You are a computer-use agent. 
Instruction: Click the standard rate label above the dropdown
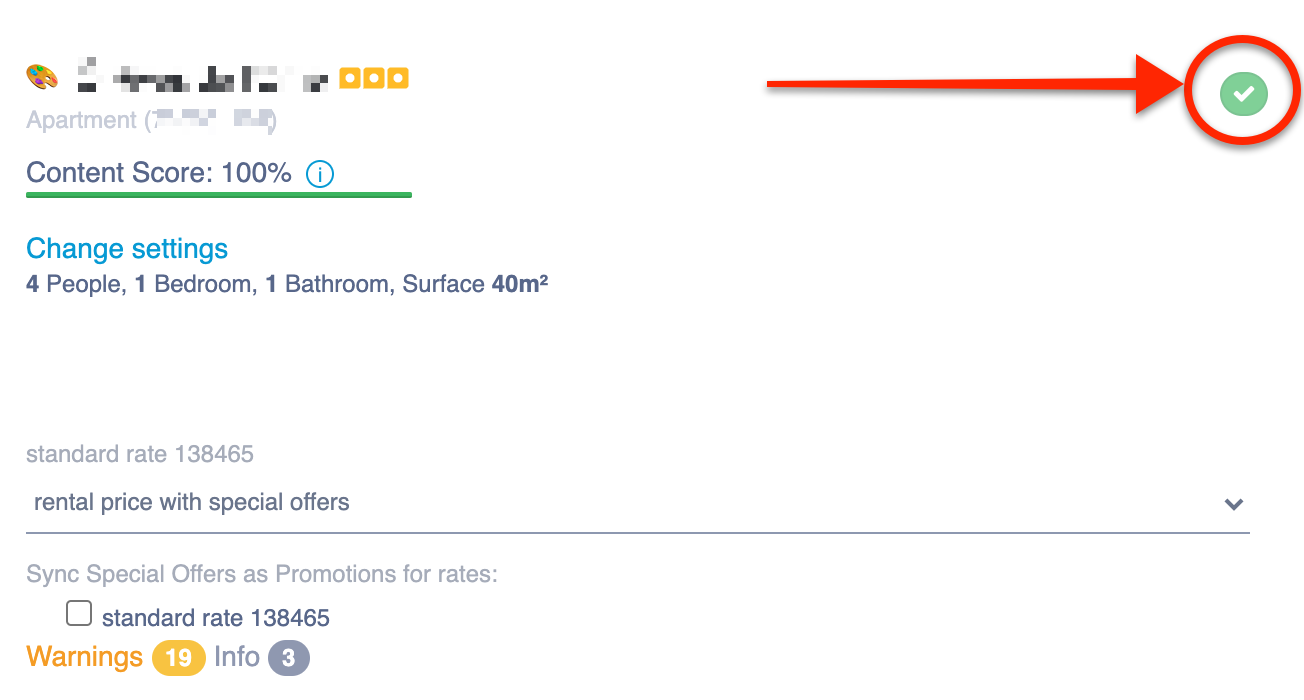pyautogui.click(x=140, y=454)
